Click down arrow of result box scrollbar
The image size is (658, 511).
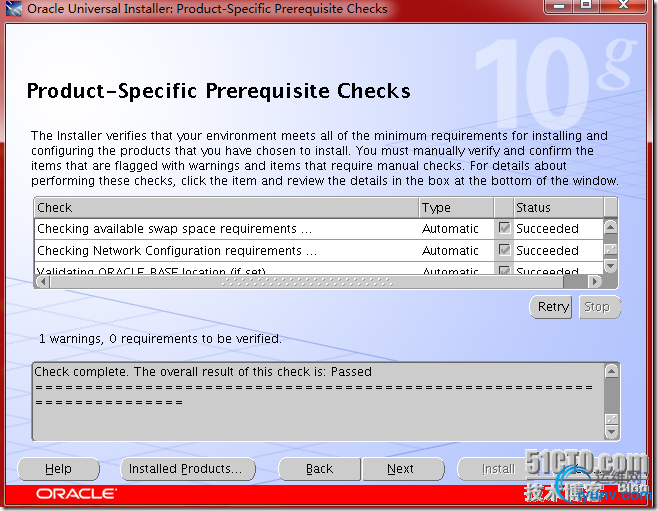click(611, 432)
